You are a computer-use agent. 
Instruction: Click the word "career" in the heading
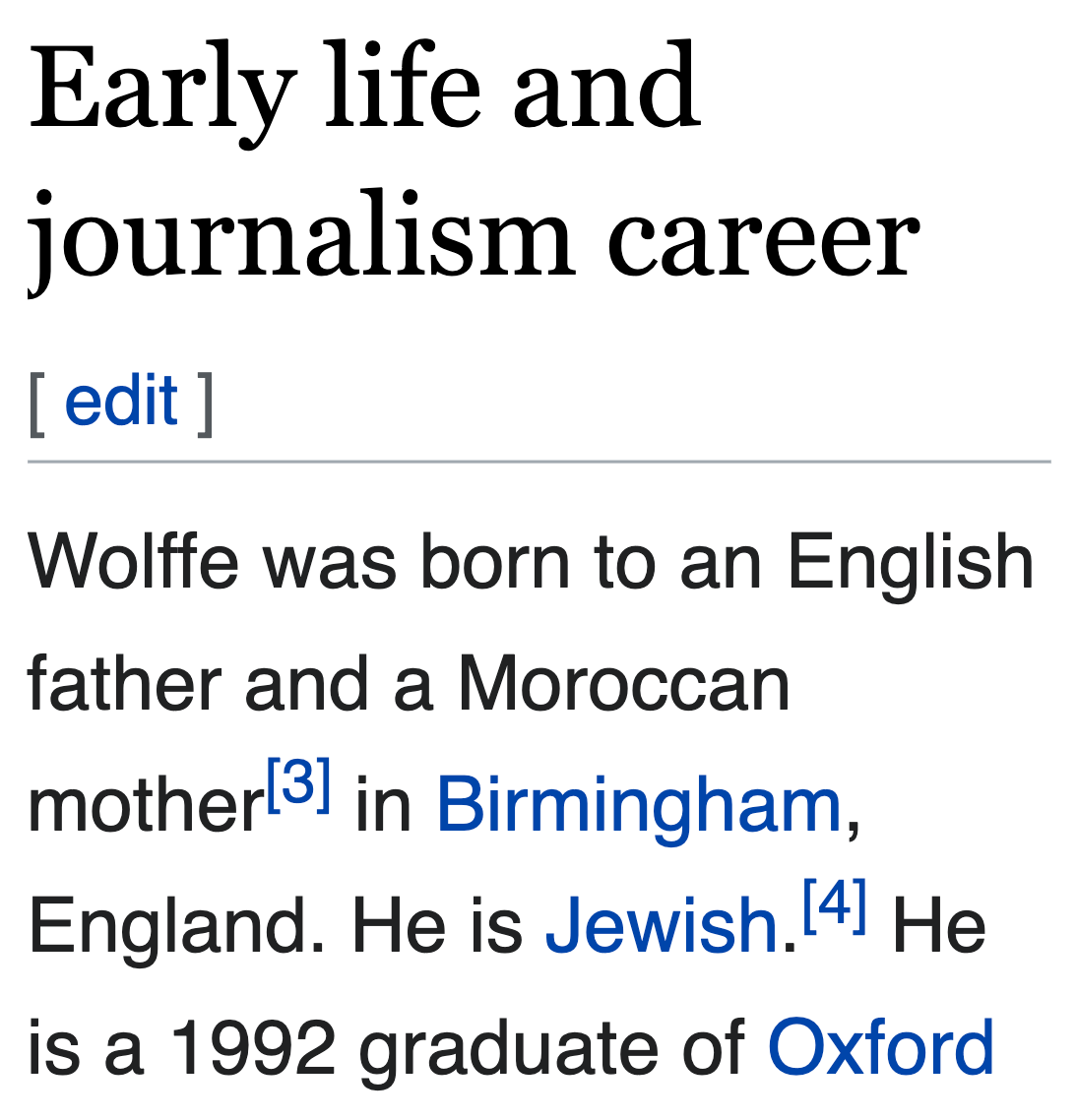(x=763, y=238)
